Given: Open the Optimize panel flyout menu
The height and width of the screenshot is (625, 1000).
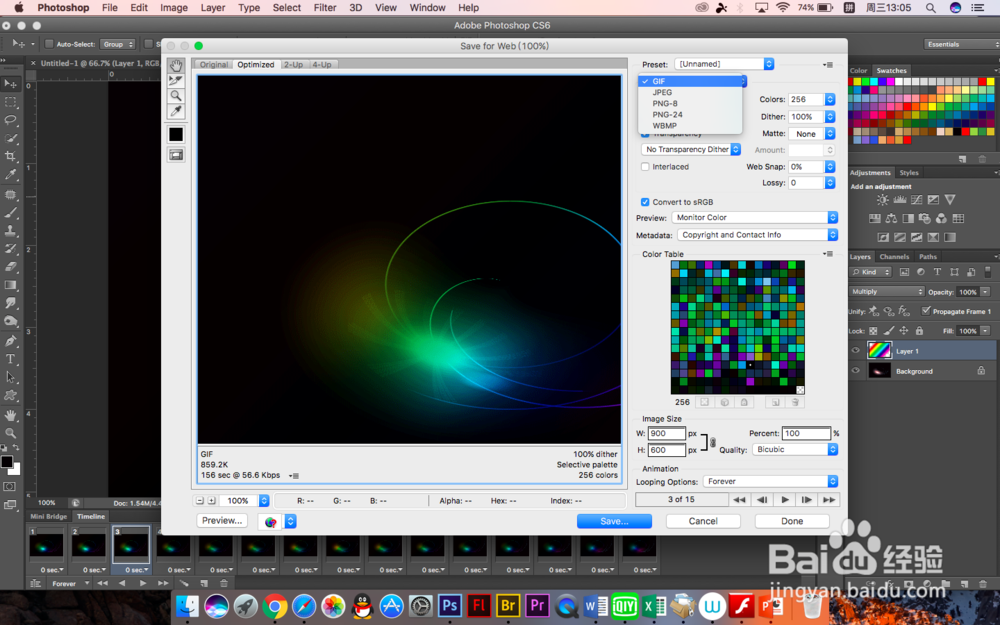Looking at the screenshot, I should tap(828, 64).
